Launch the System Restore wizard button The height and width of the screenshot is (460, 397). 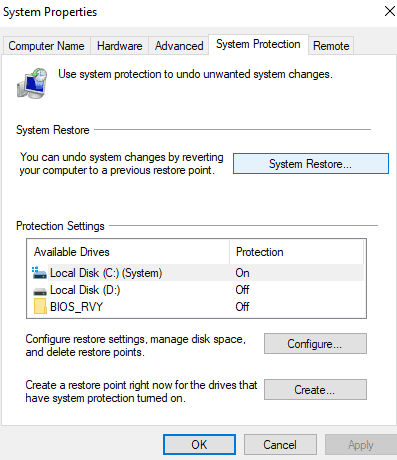[x=311, y=164]
